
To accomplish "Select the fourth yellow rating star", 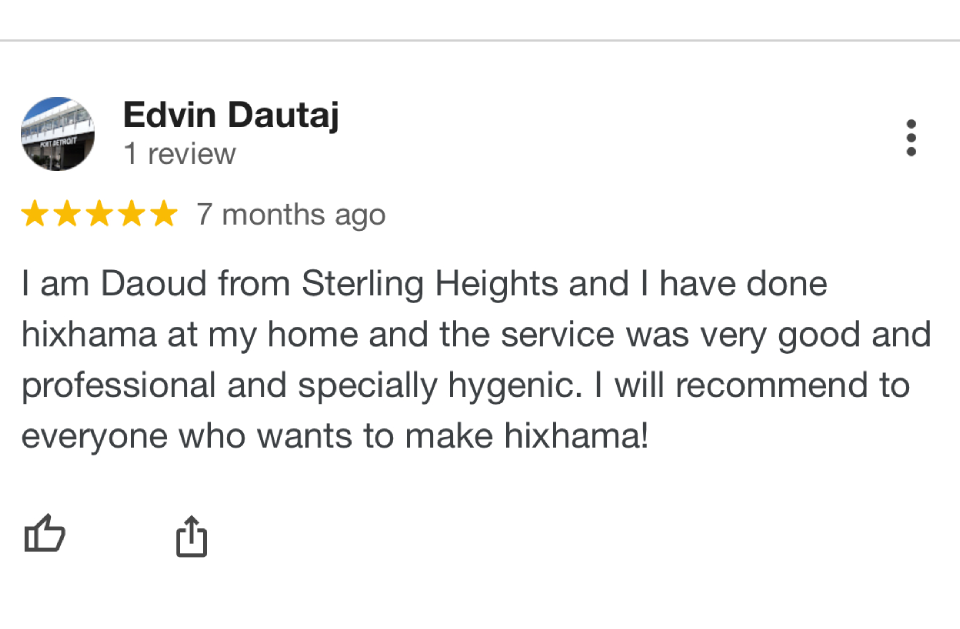I will point(132,214).
